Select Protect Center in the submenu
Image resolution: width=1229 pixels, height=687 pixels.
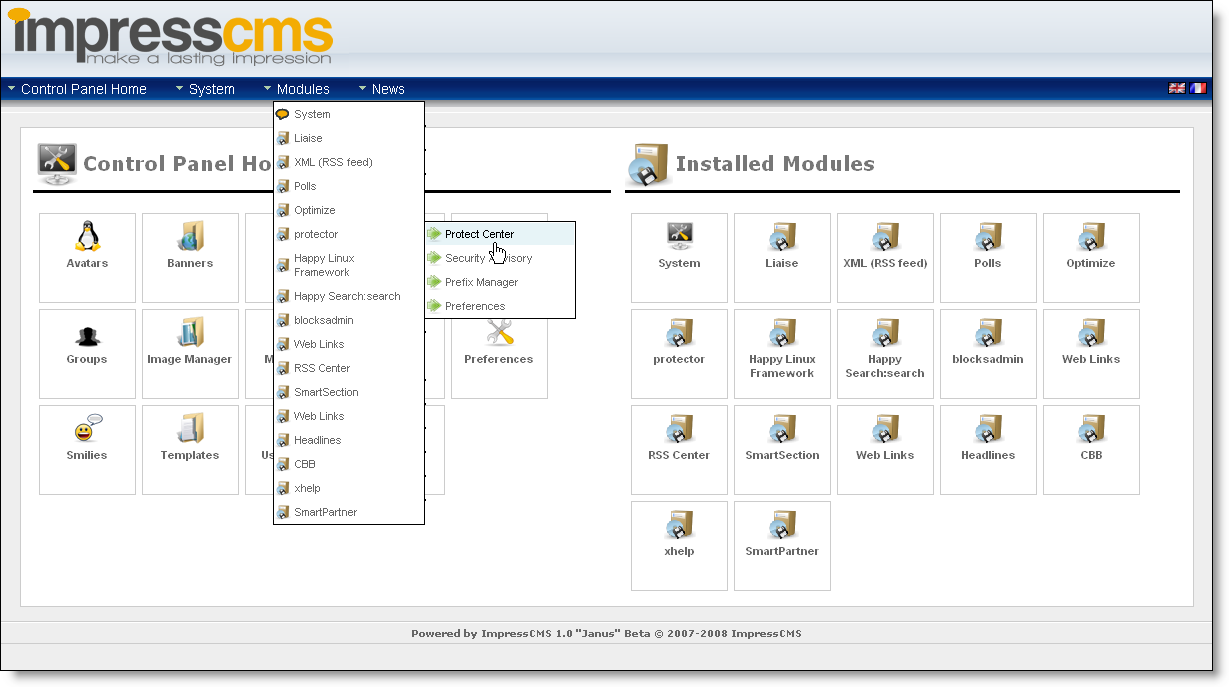pos(479,234)
